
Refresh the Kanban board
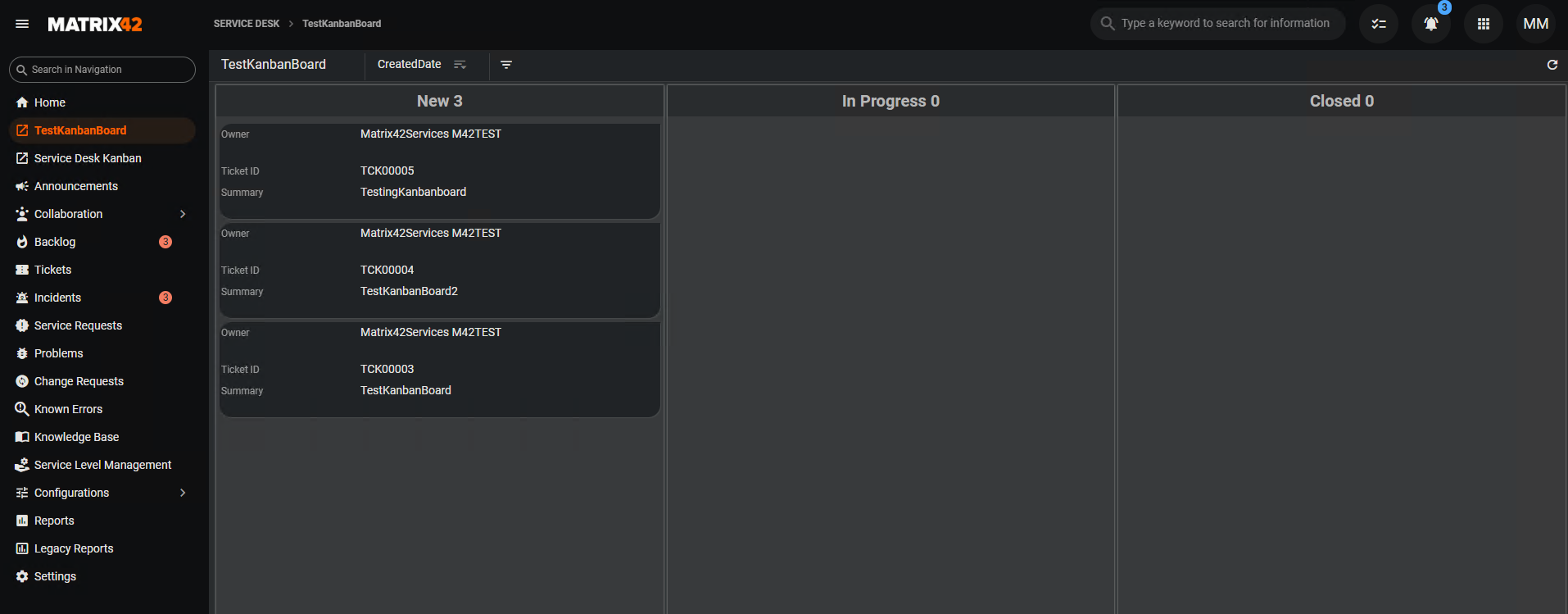1552,65
